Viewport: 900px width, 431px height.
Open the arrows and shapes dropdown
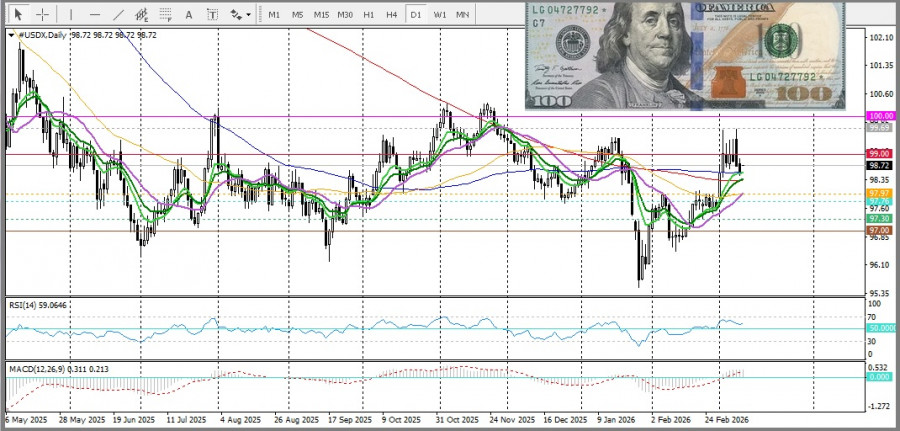[240, 15]
